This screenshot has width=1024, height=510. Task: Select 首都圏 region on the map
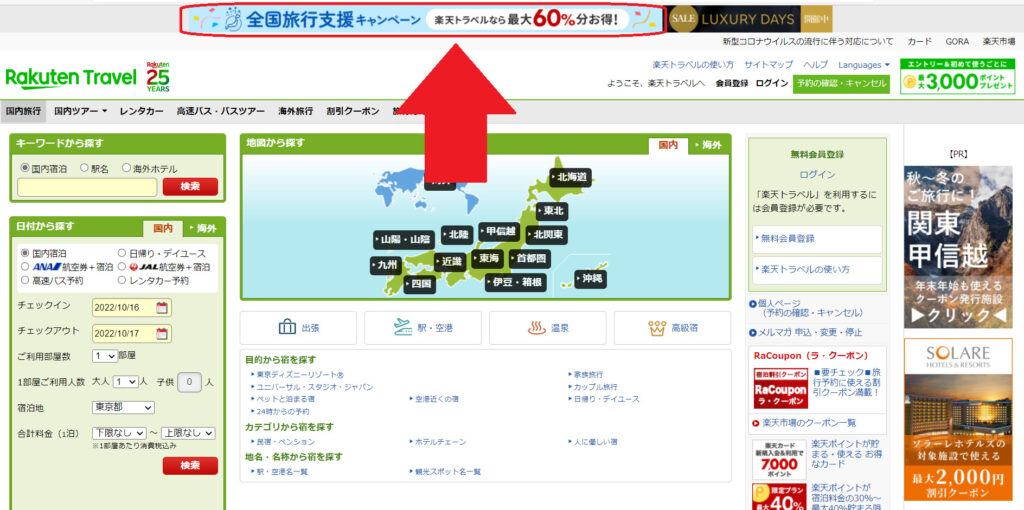click(530, 259)
